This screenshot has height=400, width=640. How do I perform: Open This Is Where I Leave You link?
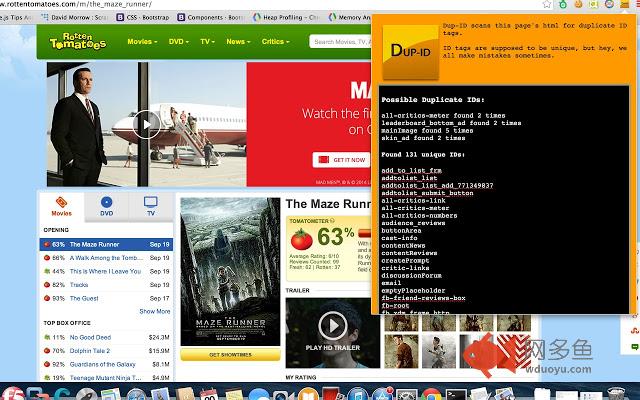pos(105,271)
